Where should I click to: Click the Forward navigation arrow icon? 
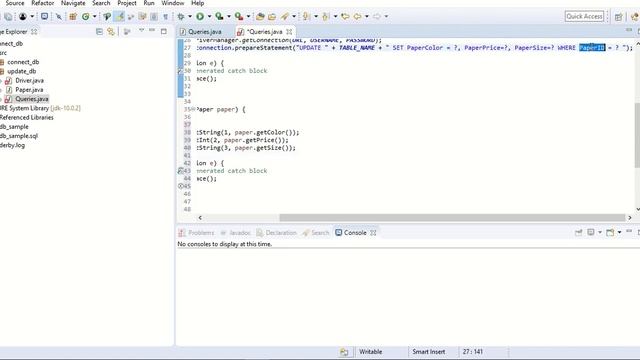[376, 16]
